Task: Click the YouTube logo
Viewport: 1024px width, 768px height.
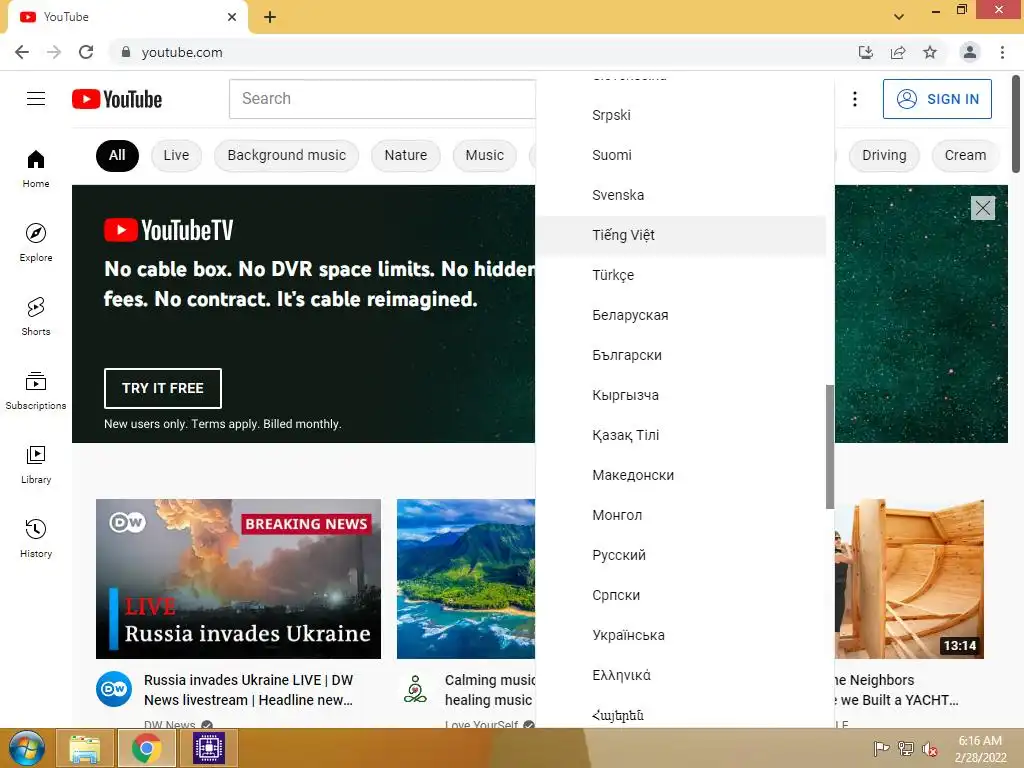Action: click(x=117, y=99)
